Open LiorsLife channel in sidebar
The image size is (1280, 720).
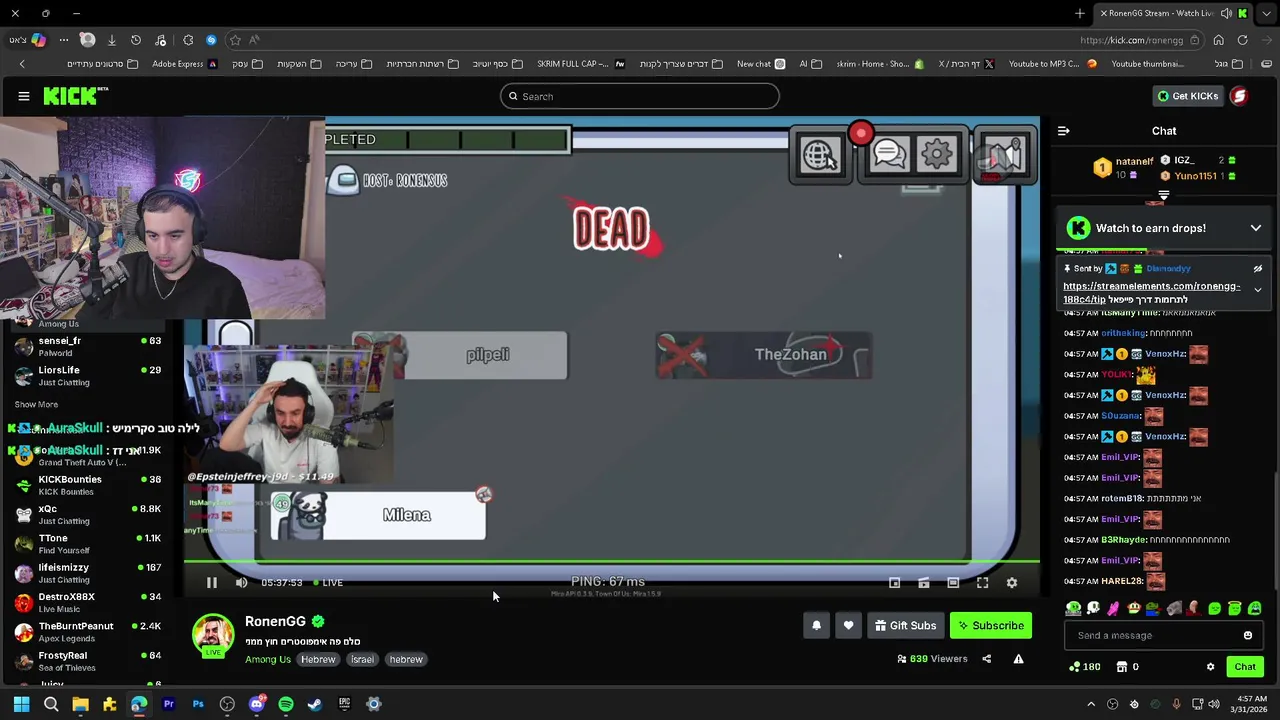tap(88, 376)
